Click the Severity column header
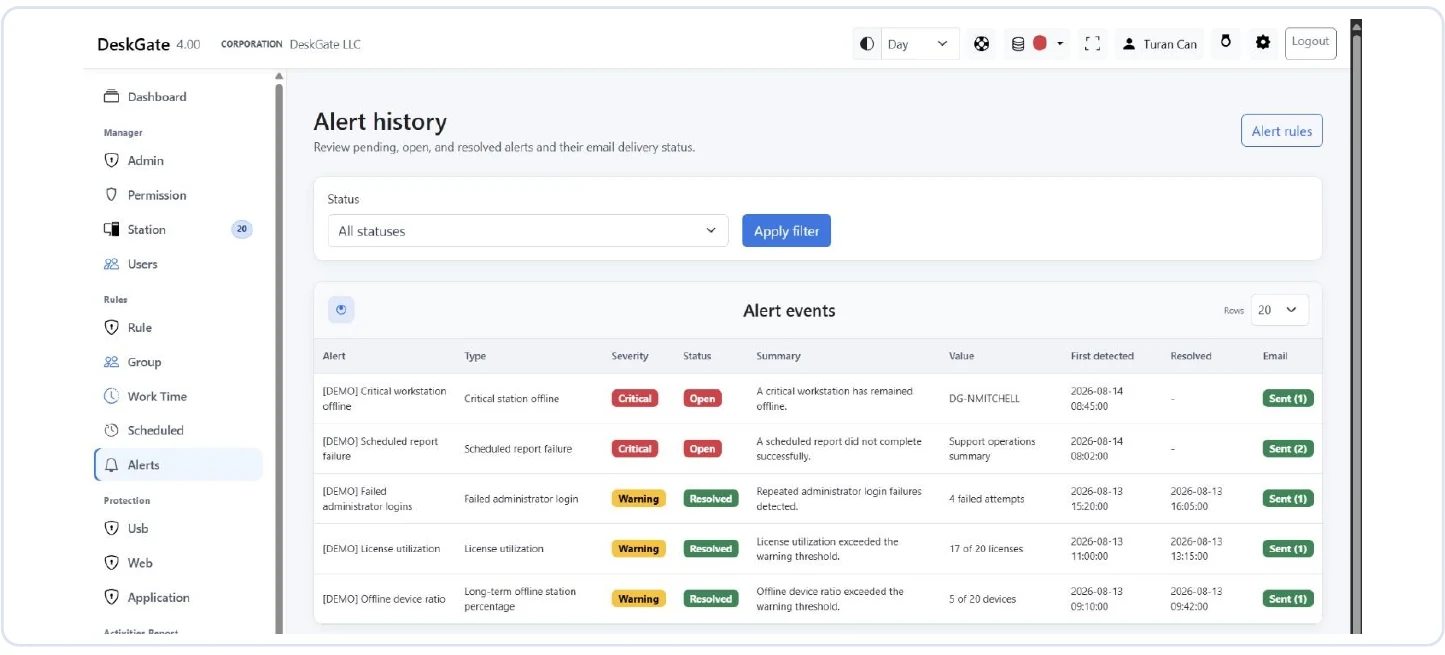 (x=630, y=356)
